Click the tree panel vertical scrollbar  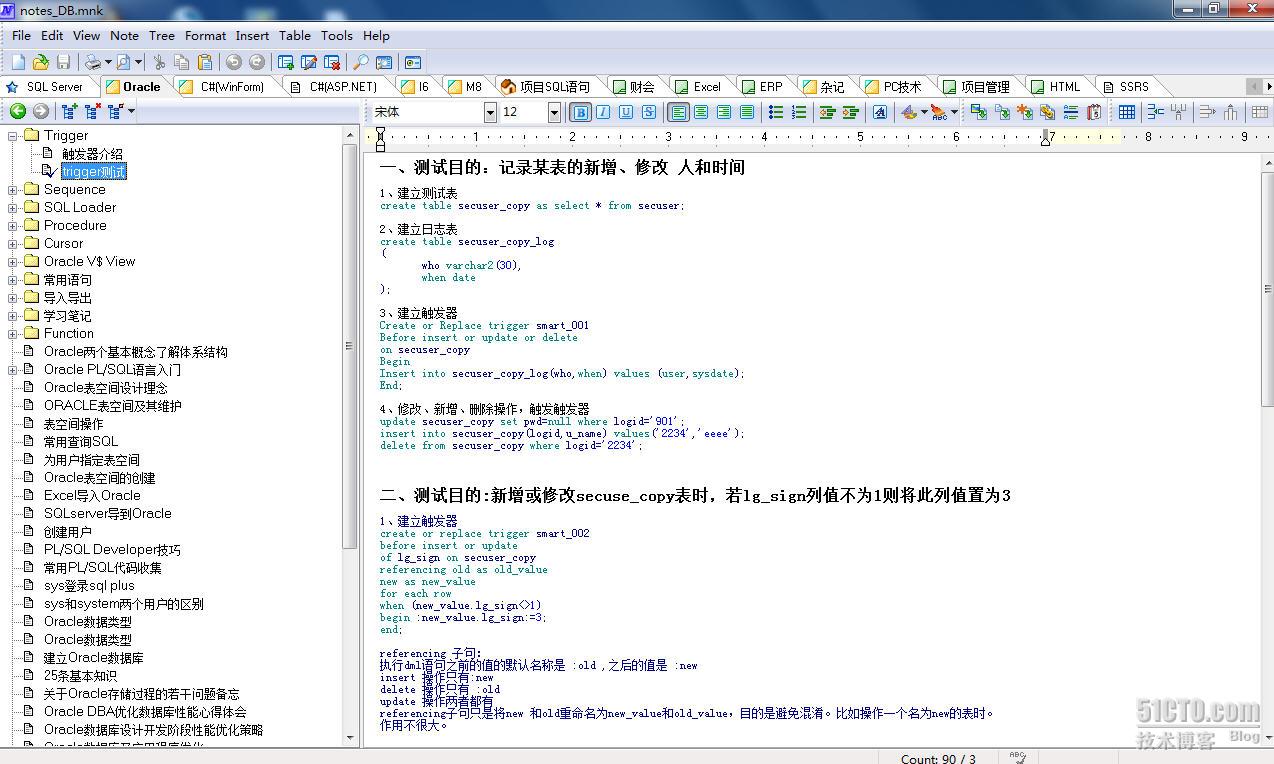click(350, 345)
